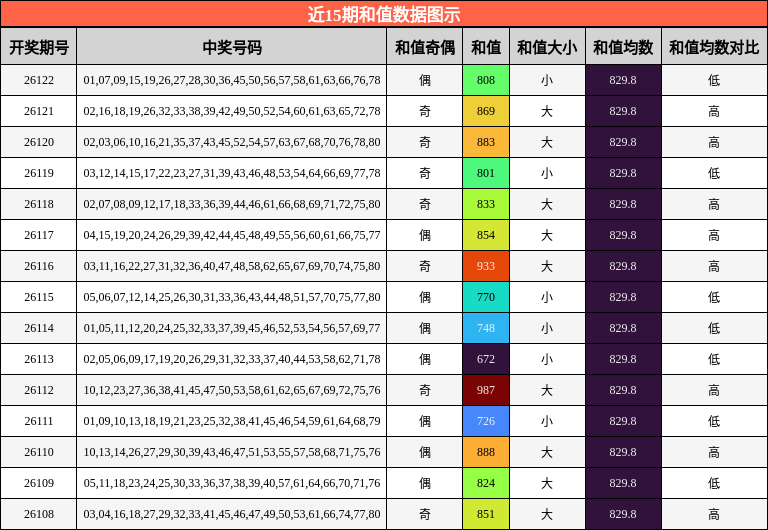Viewport: 768px width, 530px height.
Task: Click the 低 comparison cell in row 26109
Action: pyautogui.click(x=714, y=483)
